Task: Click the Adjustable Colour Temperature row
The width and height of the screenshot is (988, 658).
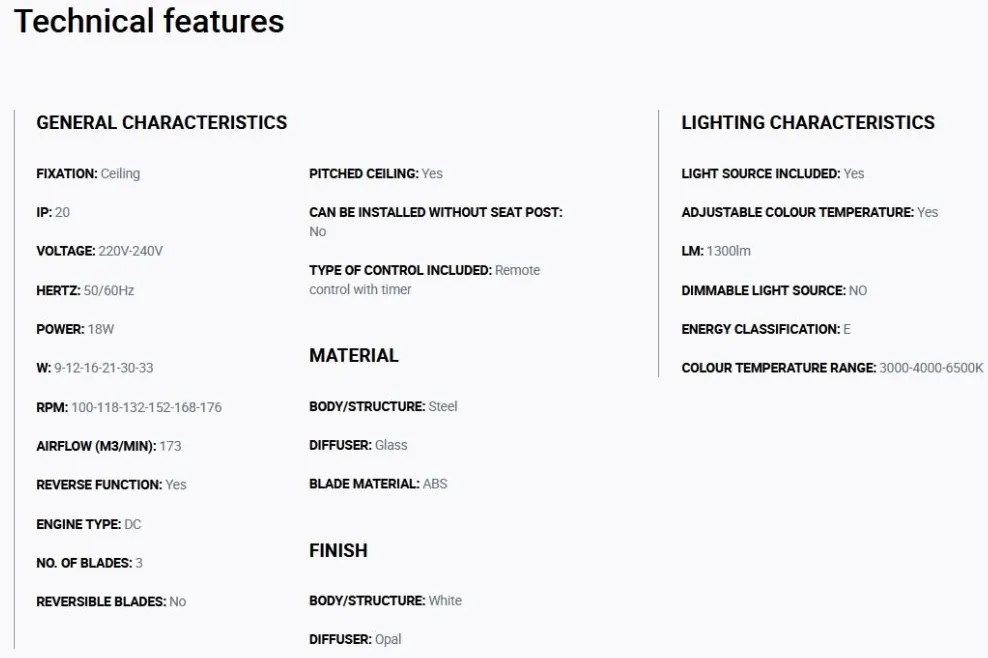Action: tap(810, 212)
